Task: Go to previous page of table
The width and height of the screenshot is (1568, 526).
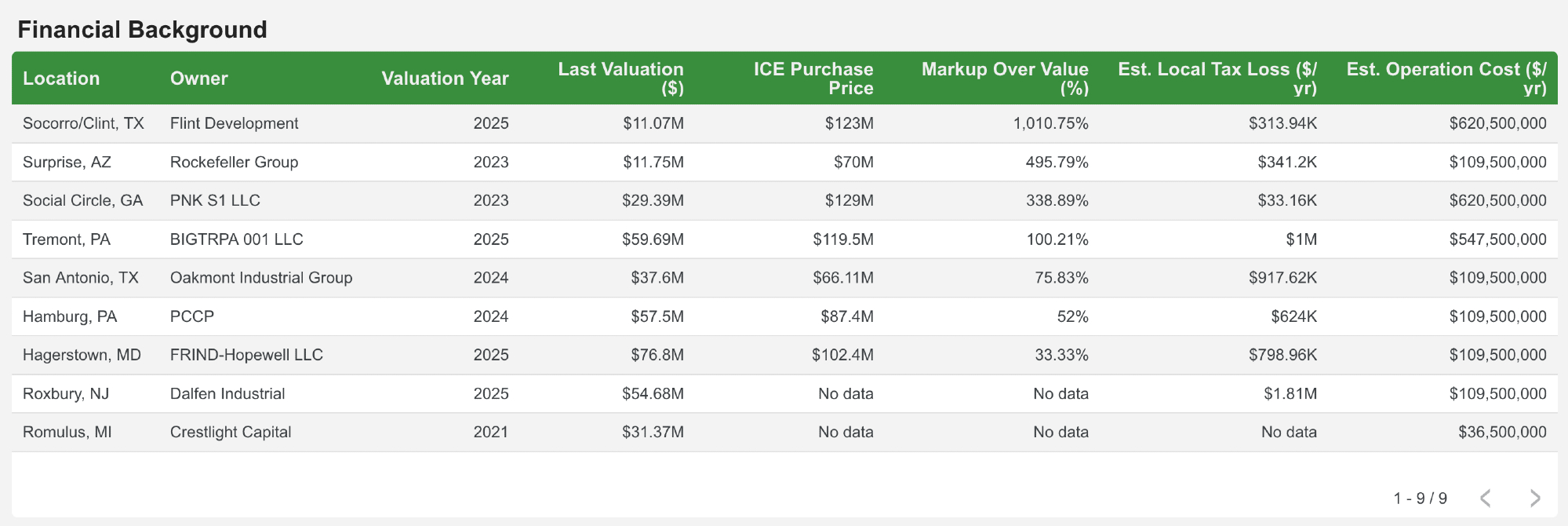Action: [1485, 499]
